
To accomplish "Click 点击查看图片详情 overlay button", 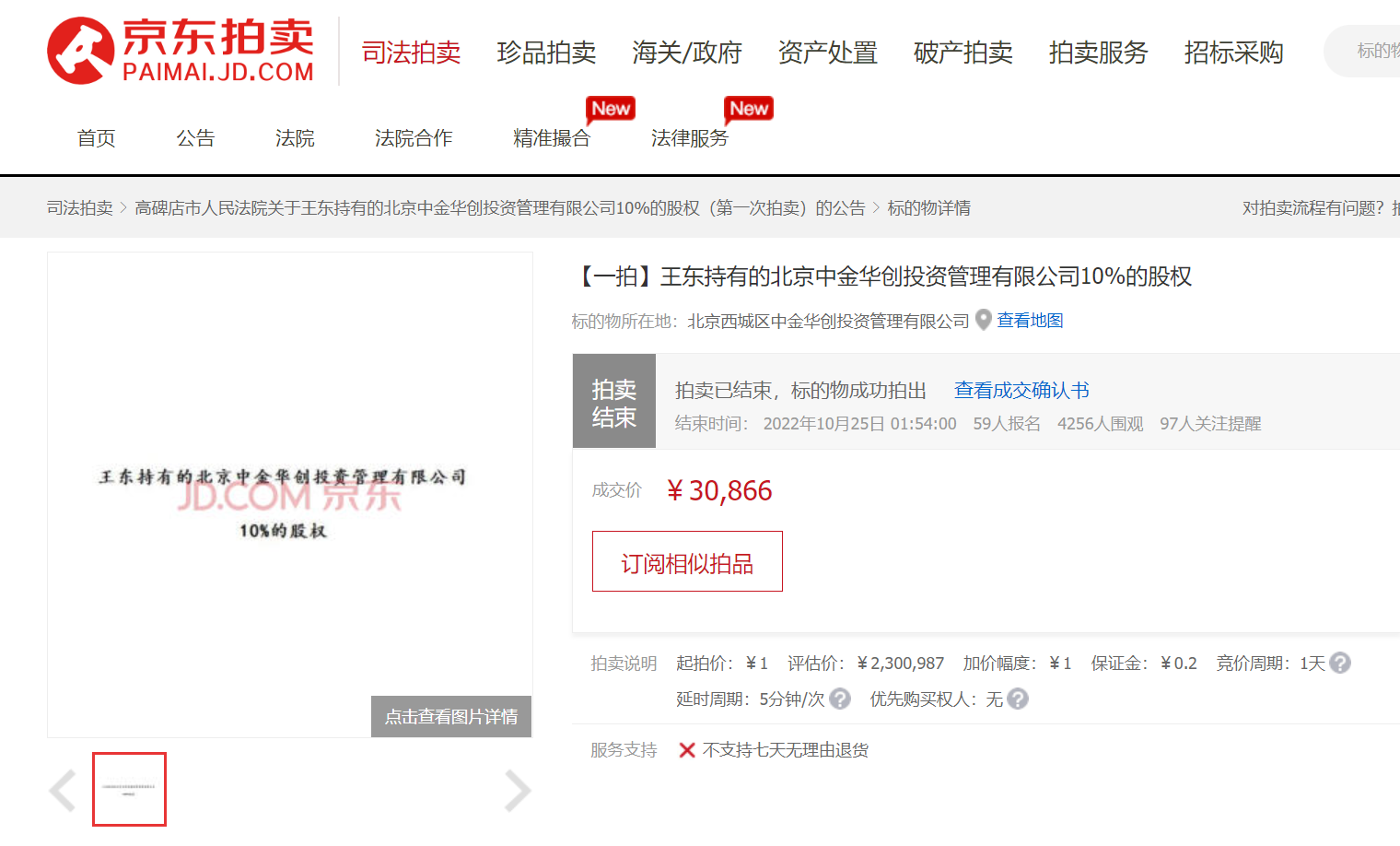I will click(x=451, y=716).
